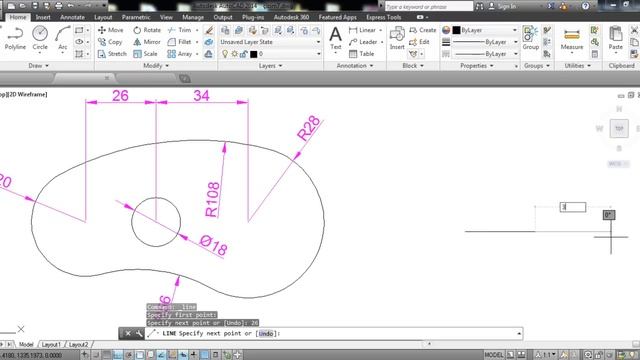Expand the Annotation panel
This screenshot has height=360, width=640.
(354, 66)
